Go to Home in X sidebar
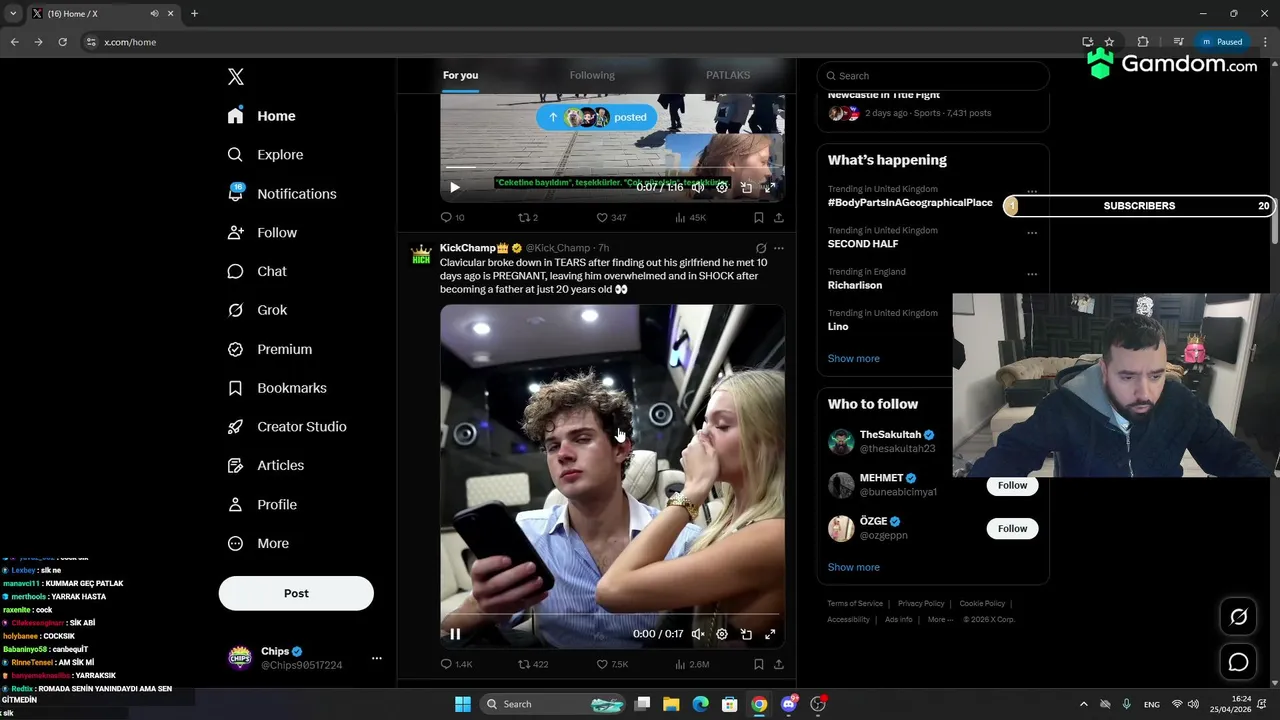This screenshot has width=1280, height=720. click(261, 116)
